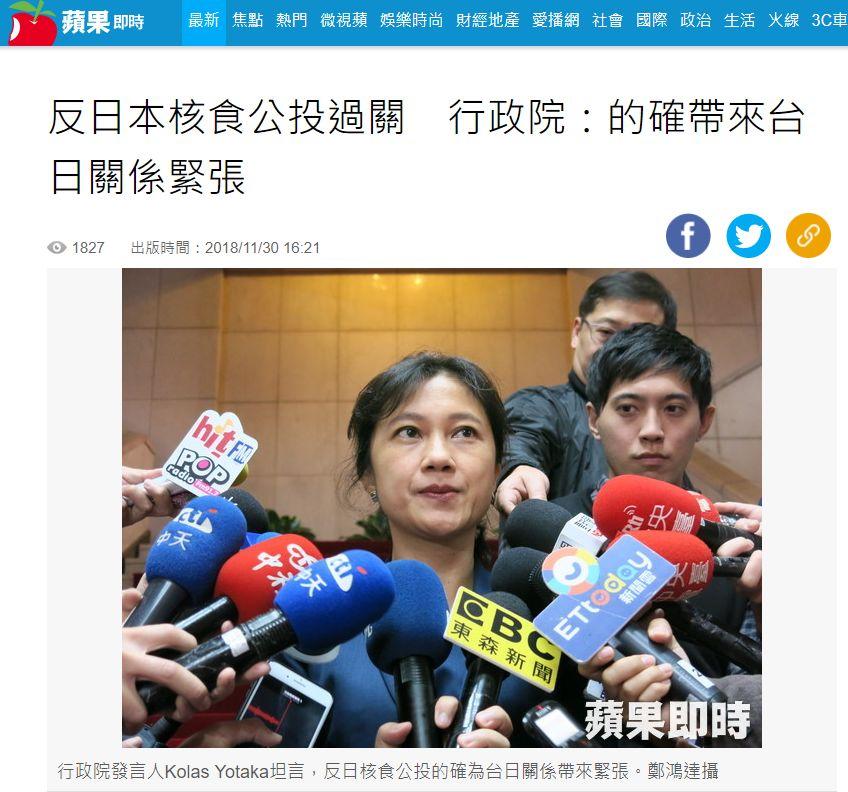Open the main article press photo
This screenshot has height=792, width=848.
click(x=441, y=508)
